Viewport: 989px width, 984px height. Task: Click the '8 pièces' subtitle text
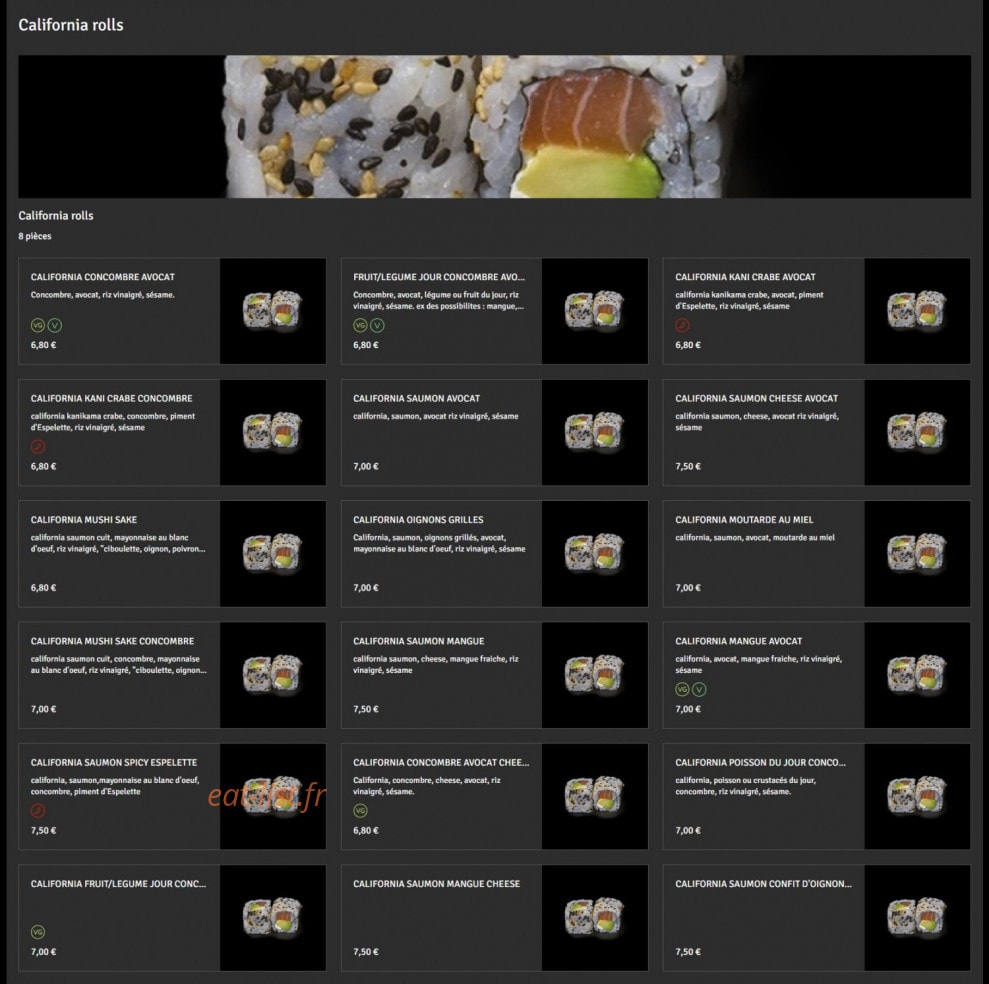(x=35, y=237)
